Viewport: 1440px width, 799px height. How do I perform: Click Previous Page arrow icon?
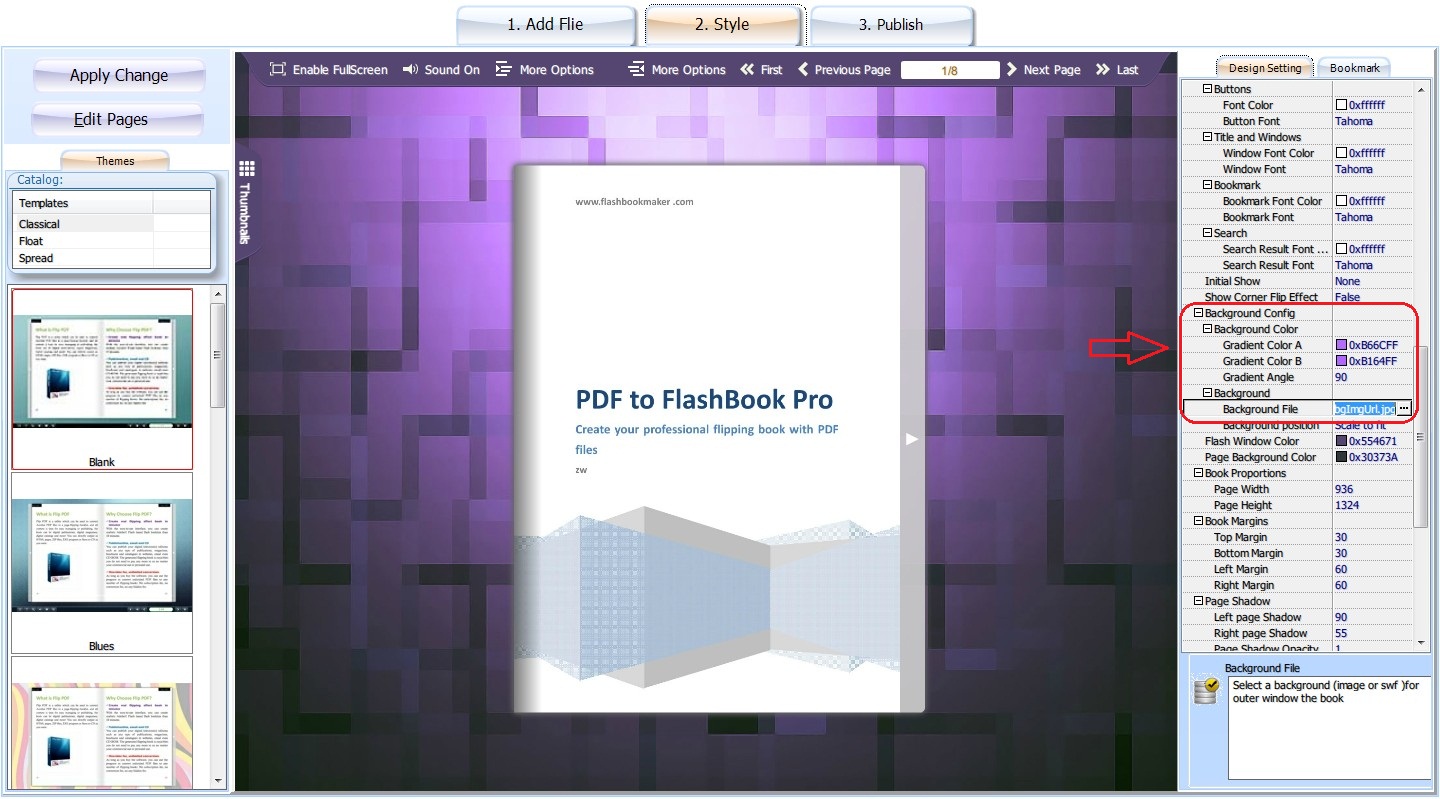(803, 70)
